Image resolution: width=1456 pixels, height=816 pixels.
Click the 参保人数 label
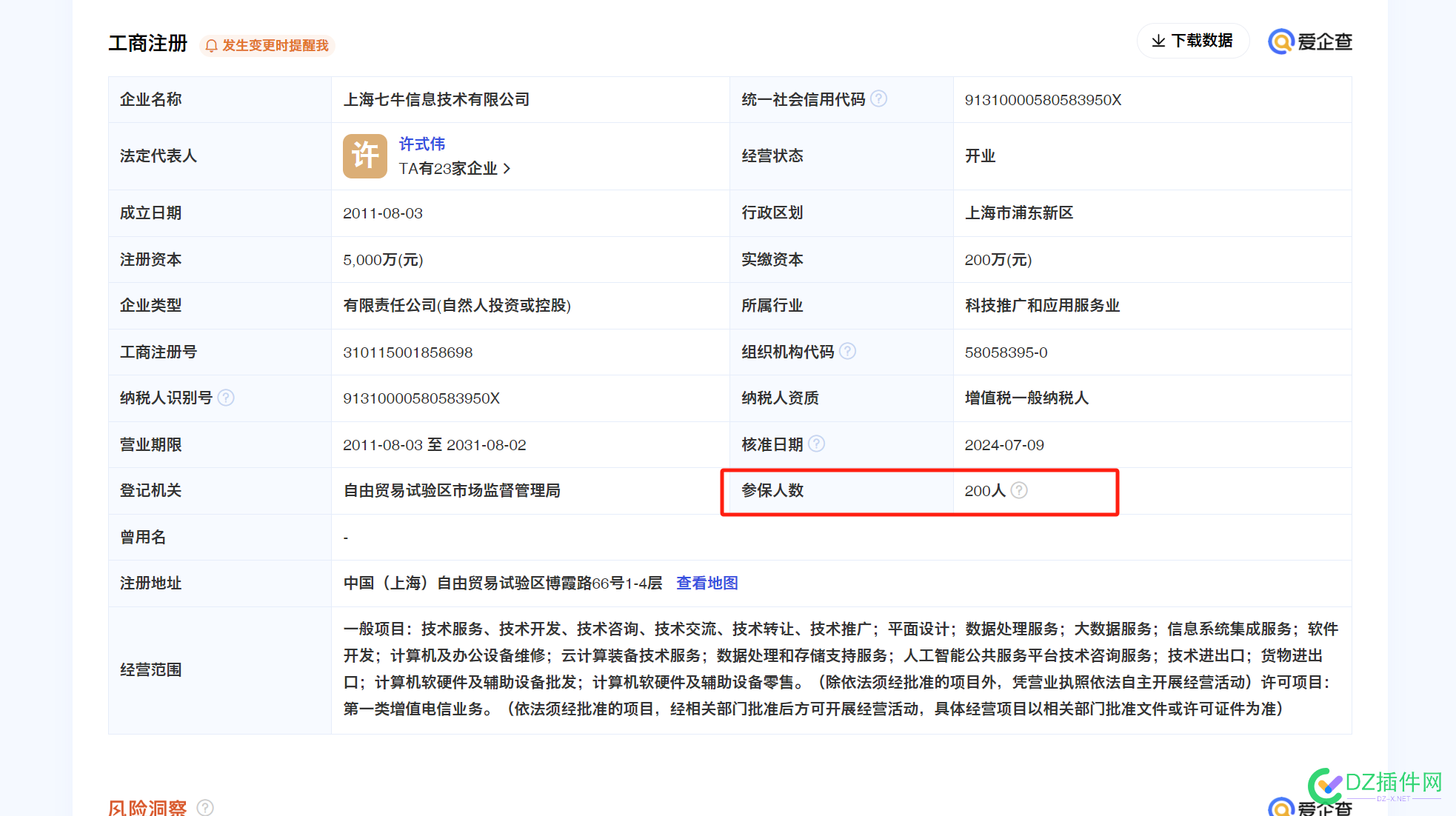pos(772,491)
